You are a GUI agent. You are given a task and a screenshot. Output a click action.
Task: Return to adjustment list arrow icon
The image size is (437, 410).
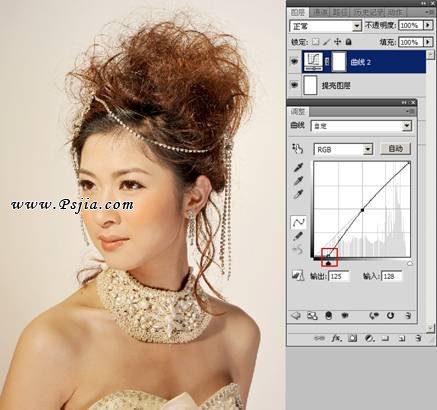tap(296, 315)
